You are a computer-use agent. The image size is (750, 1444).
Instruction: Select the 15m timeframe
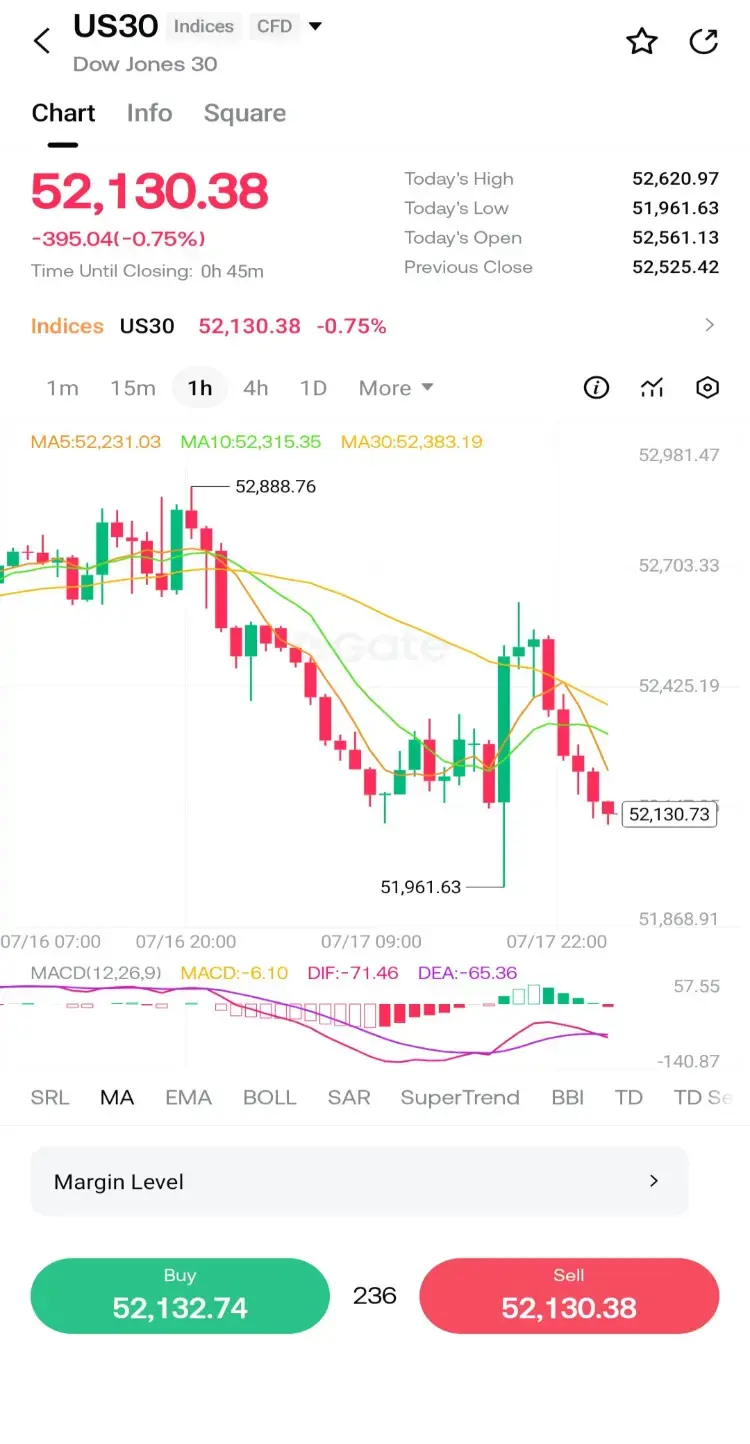point(133,388)
